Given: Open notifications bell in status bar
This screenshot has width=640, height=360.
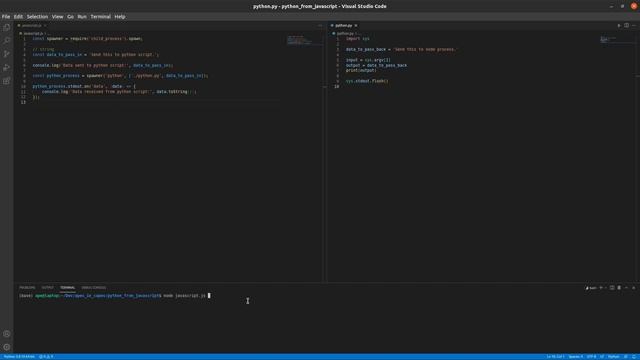Looking at the screenshot, I should pos(634,357).
